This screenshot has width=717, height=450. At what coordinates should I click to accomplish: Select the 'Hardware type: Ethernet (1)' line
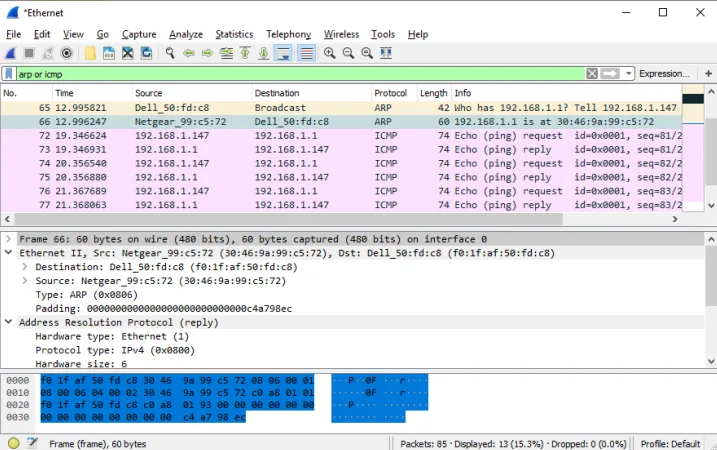[112, 336]
